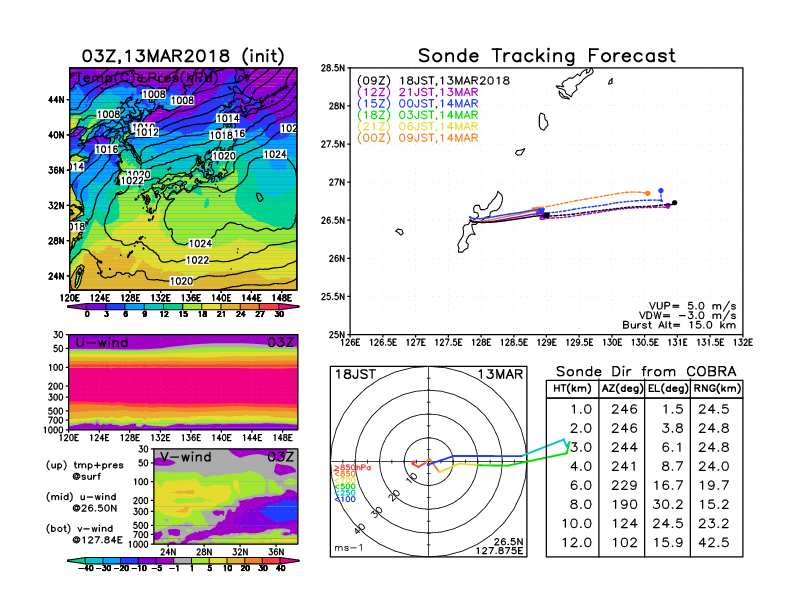Click the "Temp(C)+Pres(hPa)" map label
The image size is (792, 612).
(147, 78)
